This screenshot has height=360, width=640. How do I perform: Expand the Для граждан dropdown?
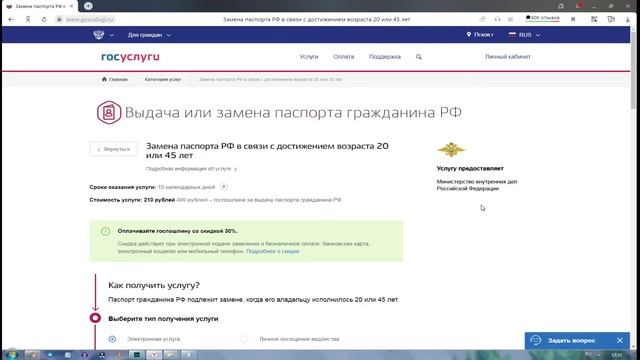click(149, 35)
